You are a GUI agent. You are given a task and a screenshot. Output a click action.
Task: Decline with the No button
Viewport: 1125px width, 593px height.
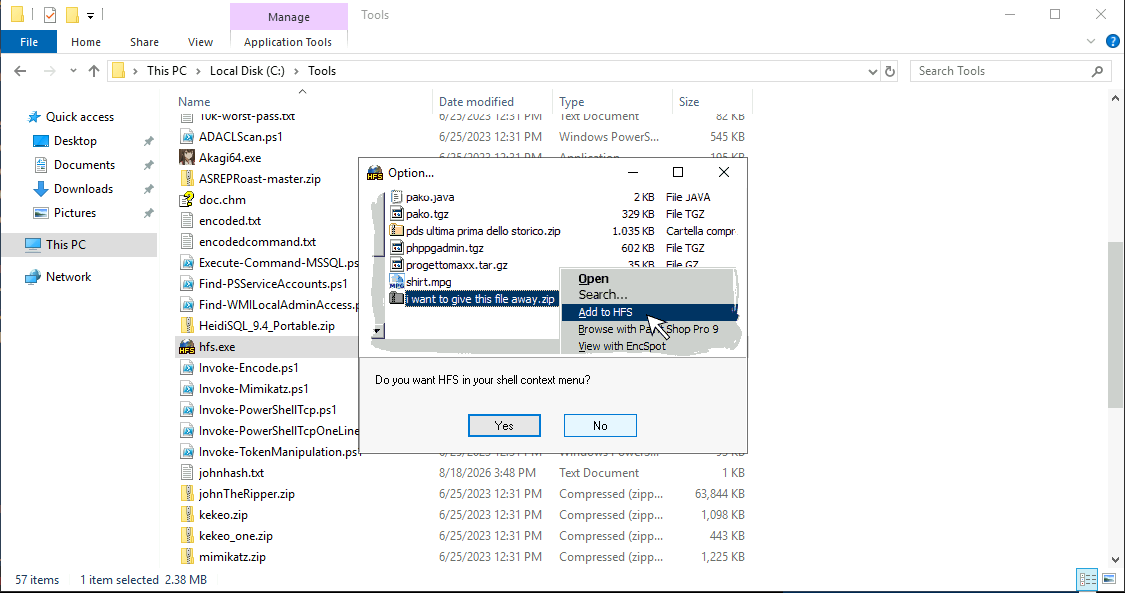tap(600, 425)
